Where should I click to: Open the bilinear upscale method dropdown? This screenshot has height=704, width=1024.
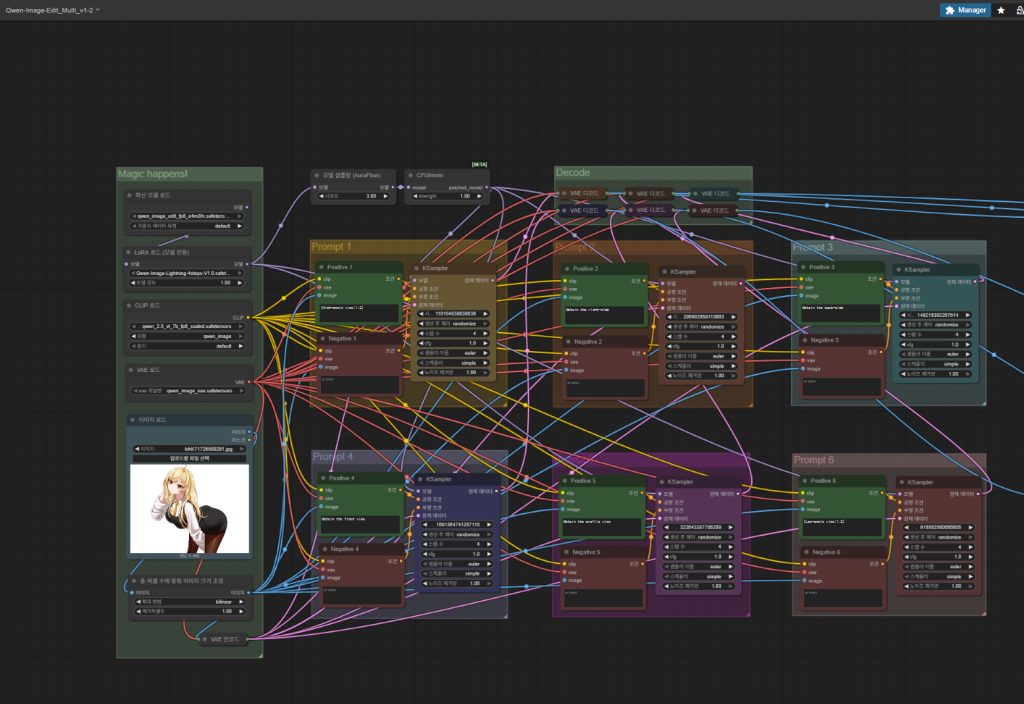click(x=190, y=603)
